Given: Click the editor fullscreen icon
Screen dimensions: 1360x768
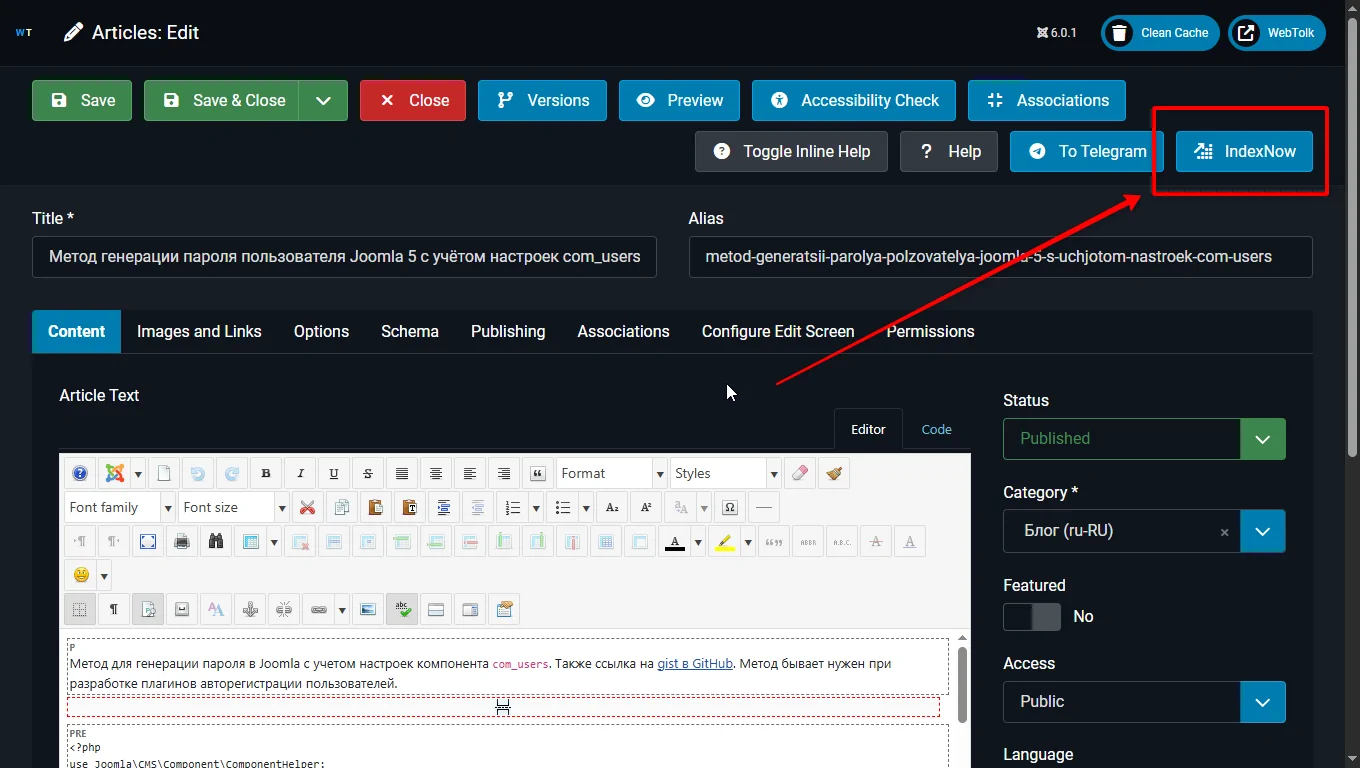Looking at the screenshot, I should (x=148, y=542).
